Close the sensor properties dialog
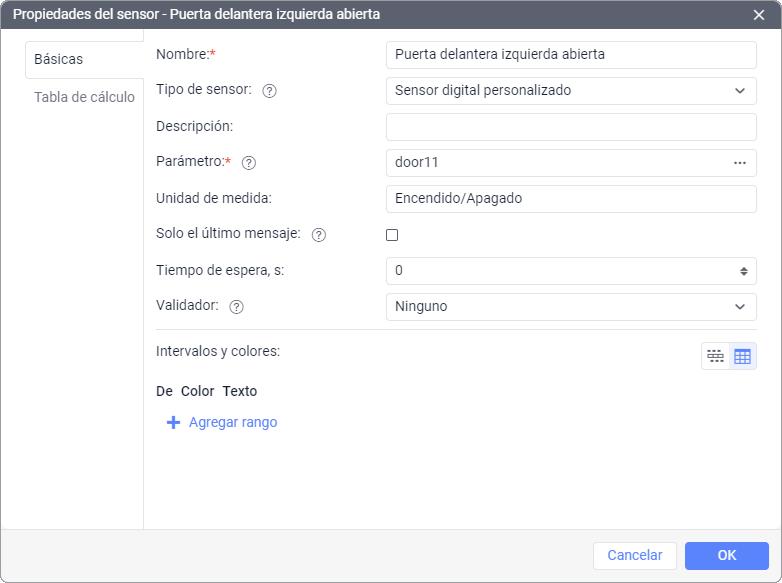Screen dimensions: 782x583 pos(759,15)
